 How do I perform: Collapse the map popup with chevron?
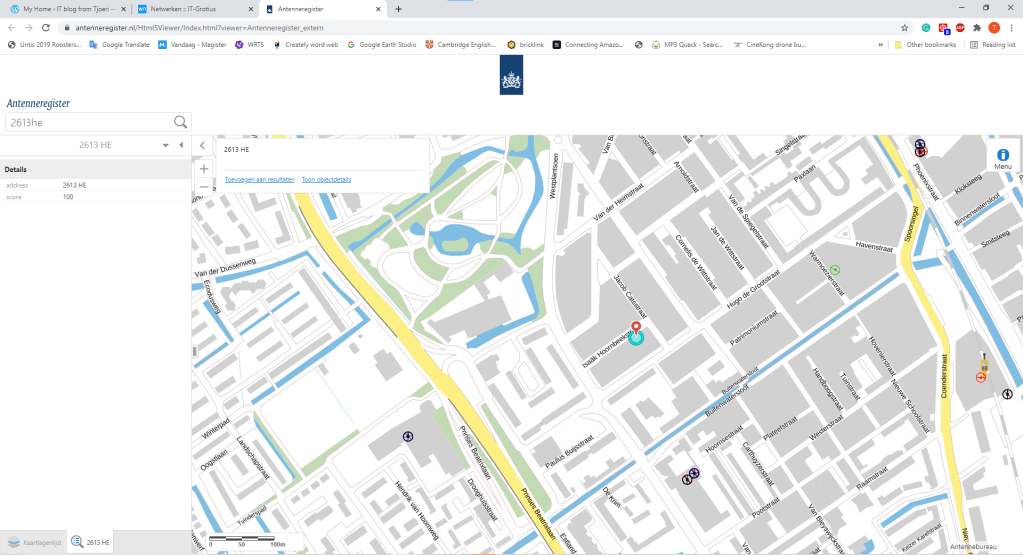pyautogui.click(x=203, y=146)
